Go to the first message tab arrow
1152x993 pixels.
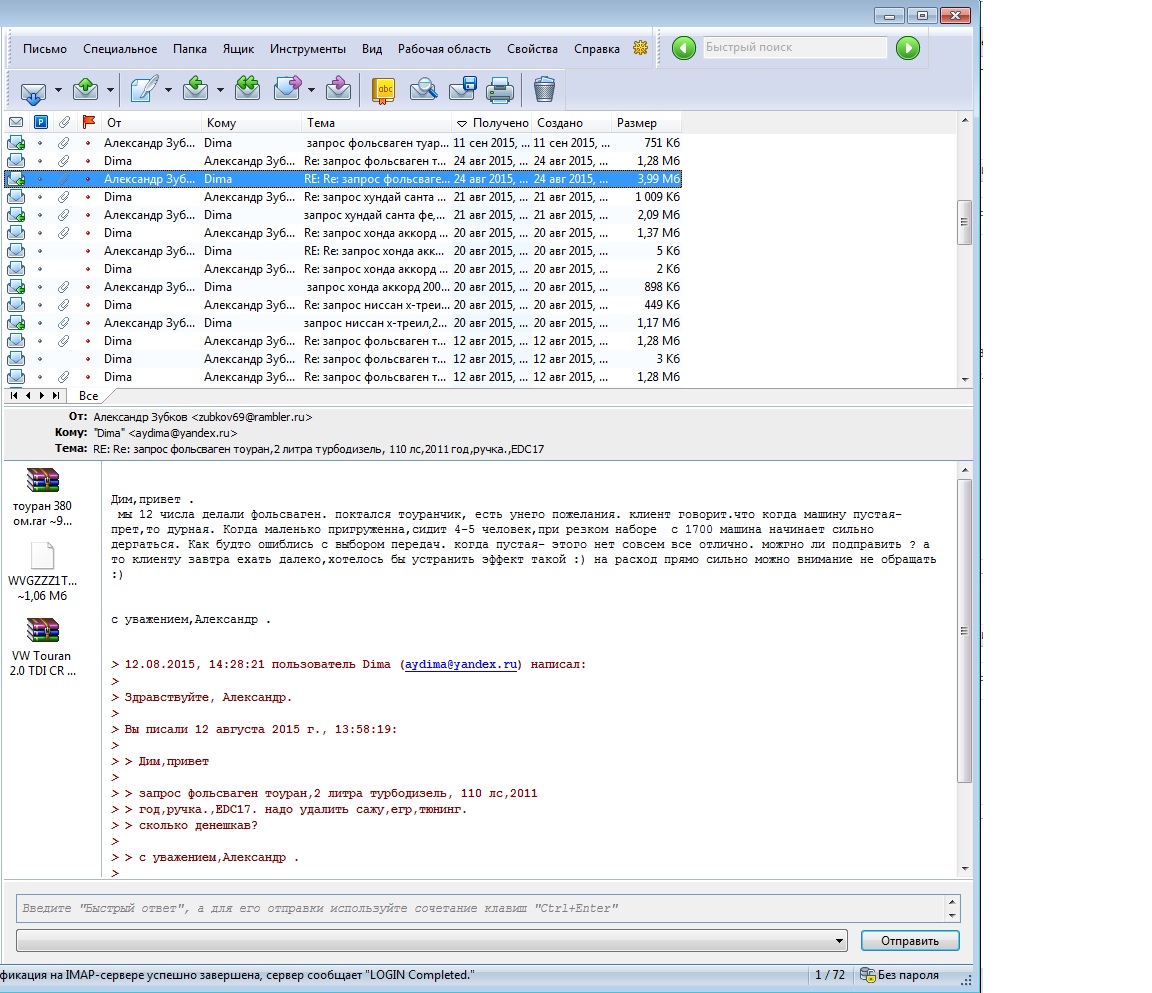click(14, 395)
